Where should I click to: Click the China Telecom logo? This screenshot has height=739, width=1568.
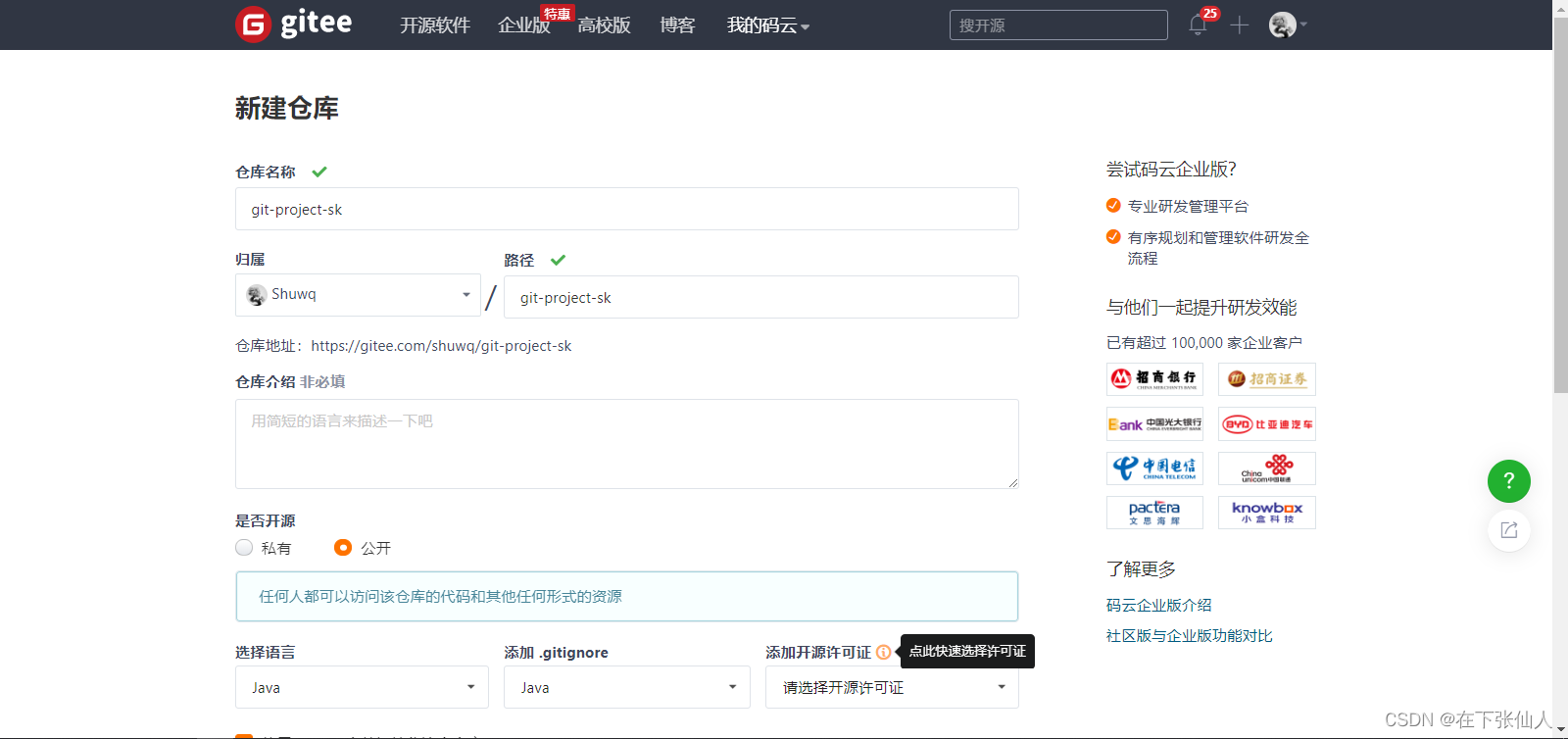[1154, 468]
